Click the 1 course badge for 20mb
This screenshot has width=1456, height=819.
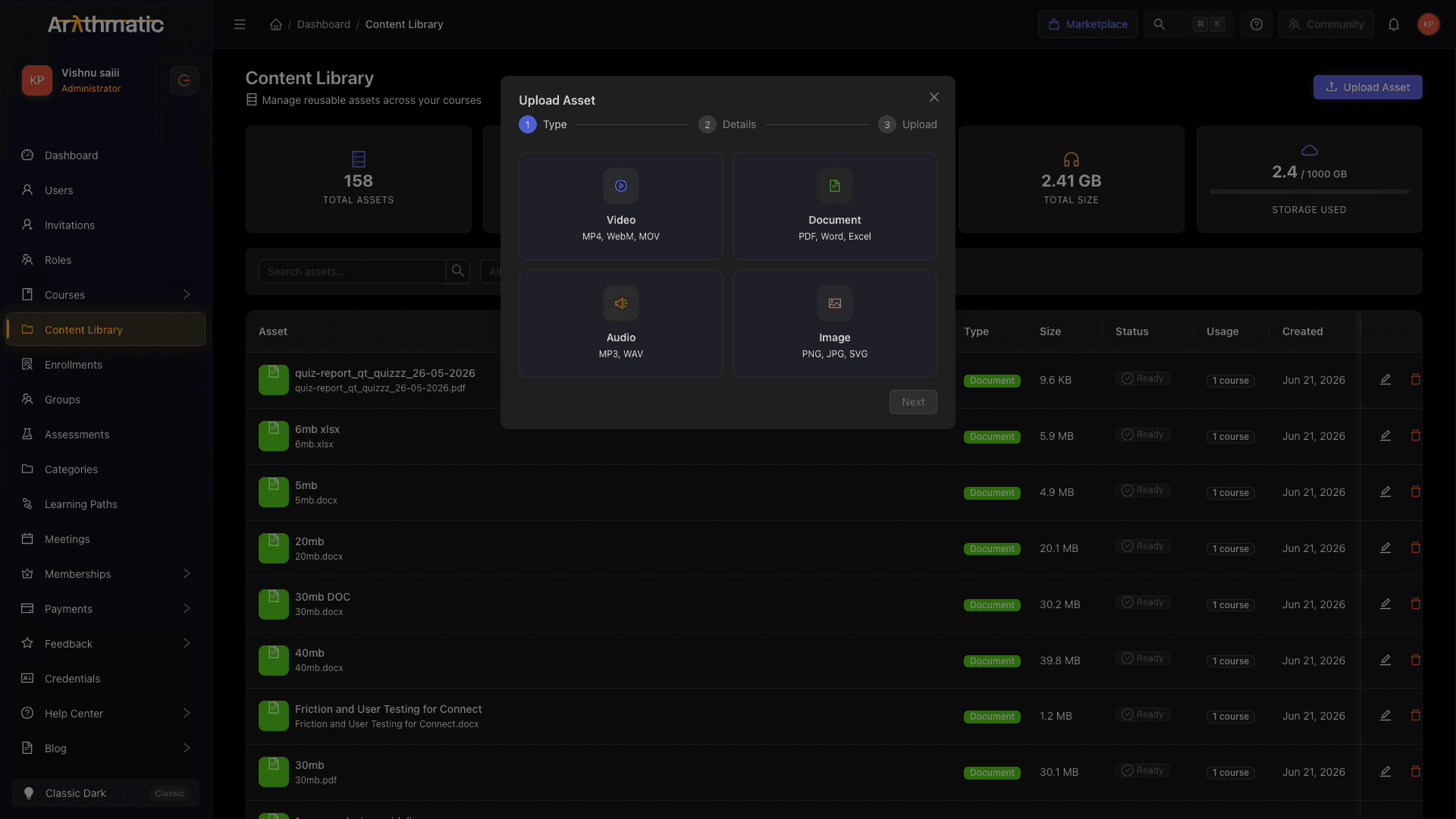(1230, 549)
